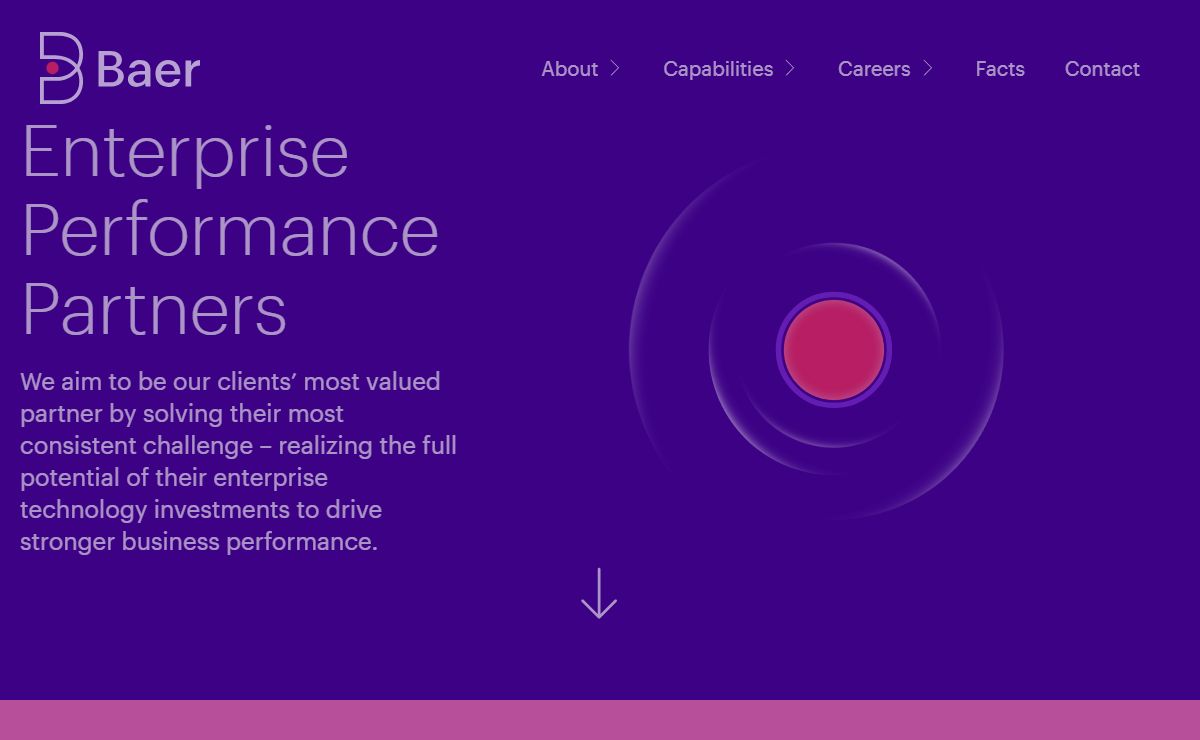This screenshot has height=740, width=1200.
Task: Click the downward arrow scroll icon
Action: (x=599, y=593)
